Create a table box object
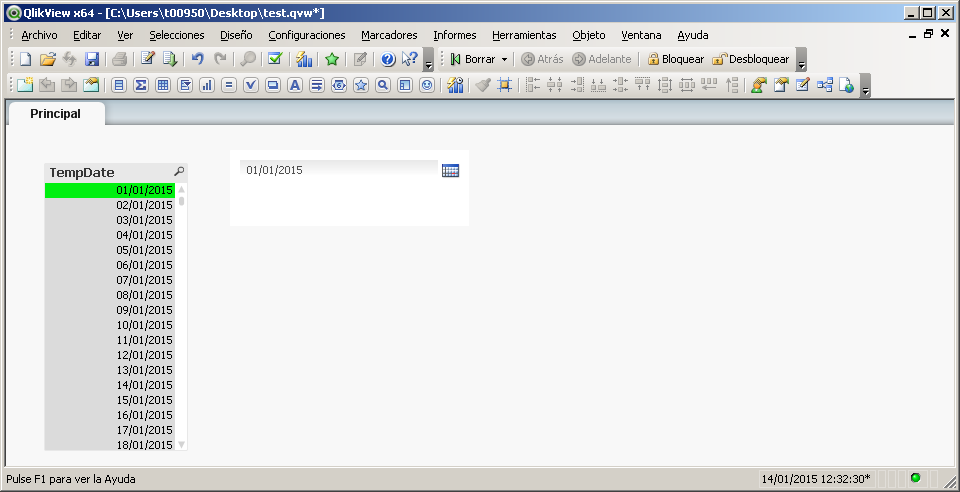960x492 pixels. coord(163,85)
